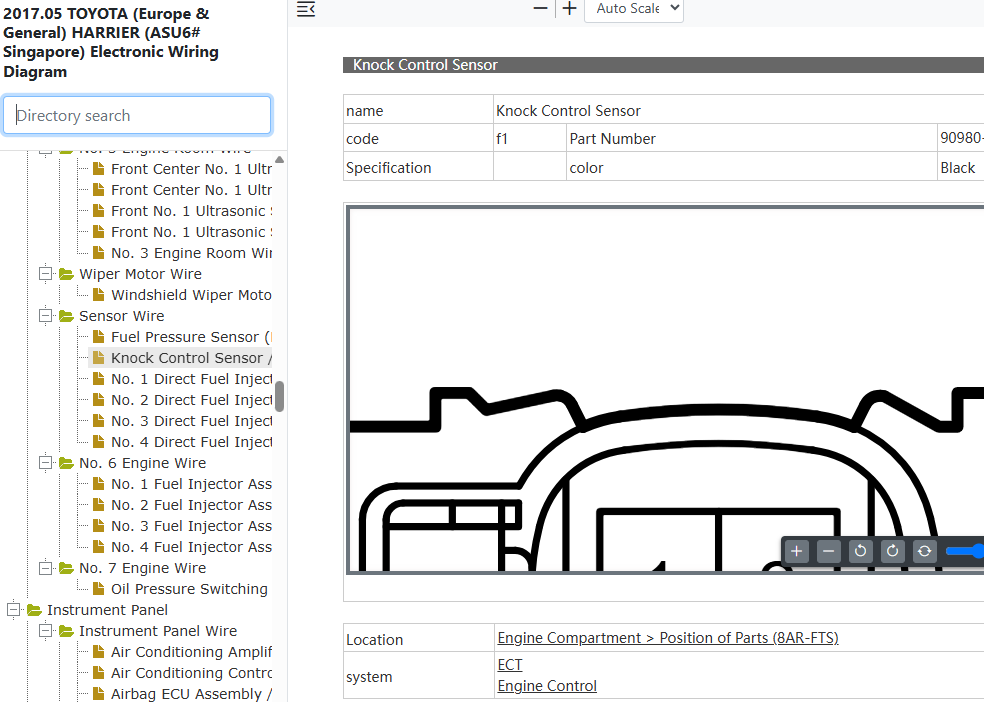Open the Engine Control system link
Viewport: 984px width, 702px height.
click(547, 686)
